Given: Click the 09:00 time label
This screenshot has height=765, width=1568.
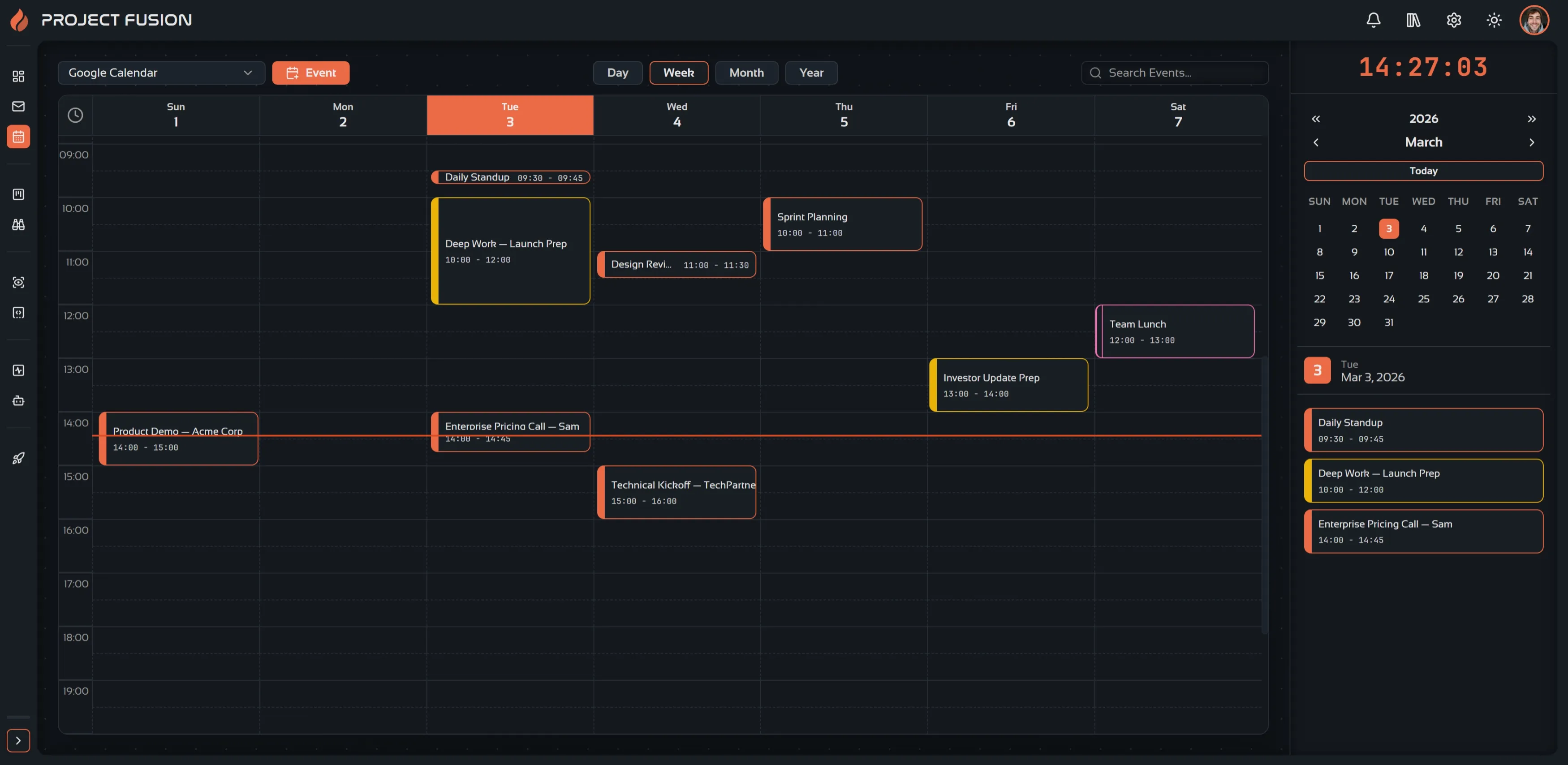Looking at the screenshot, I should (x=73, y=155).
